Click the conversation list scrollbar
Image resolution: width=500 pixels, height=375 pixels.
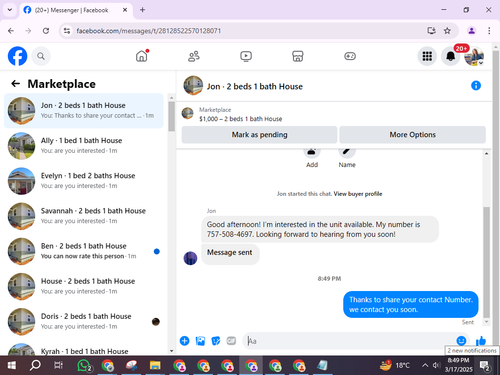coord(171,116)
